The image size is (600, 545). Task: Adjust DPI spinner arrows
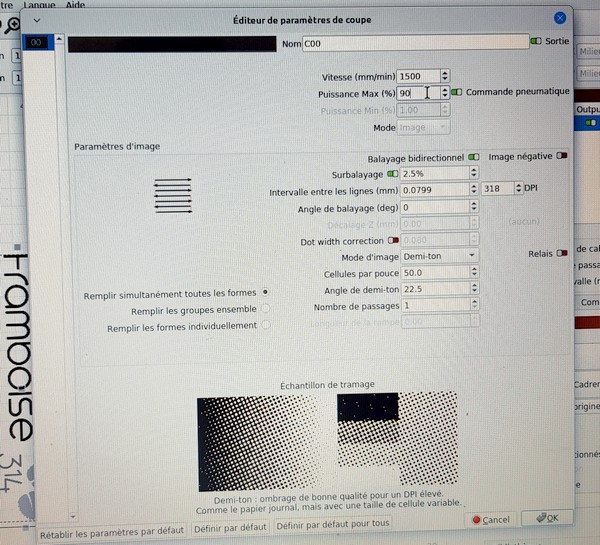518,188
